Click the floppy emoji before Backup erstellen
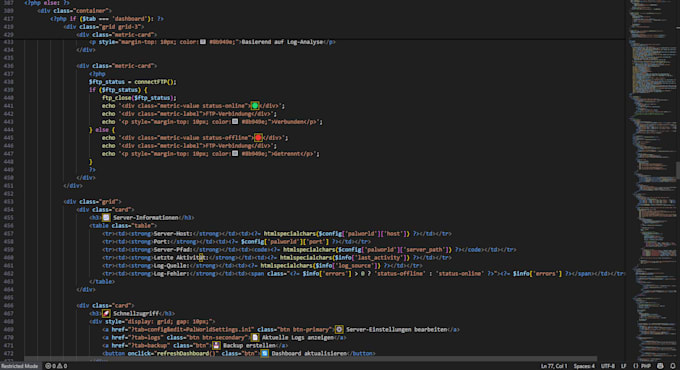The width and height of the screenshot is (680, 370). [x=216, y=345]
